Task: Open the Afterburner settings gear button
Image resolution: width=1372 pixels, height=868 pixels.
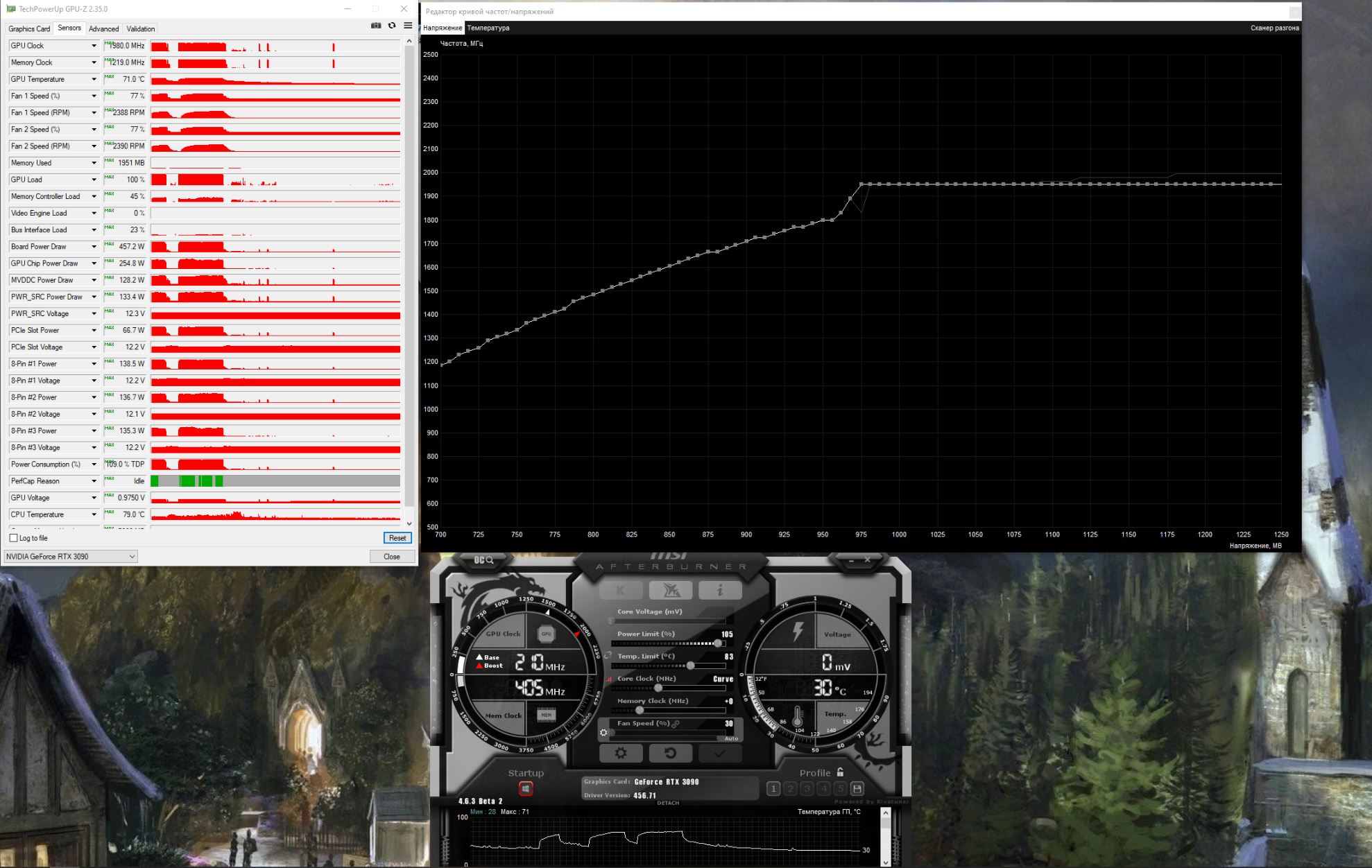Action: 621,753
